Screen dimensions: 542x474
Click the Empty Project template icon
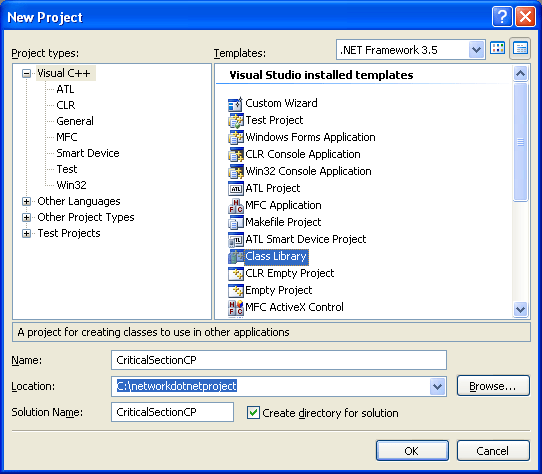[236, 290]
